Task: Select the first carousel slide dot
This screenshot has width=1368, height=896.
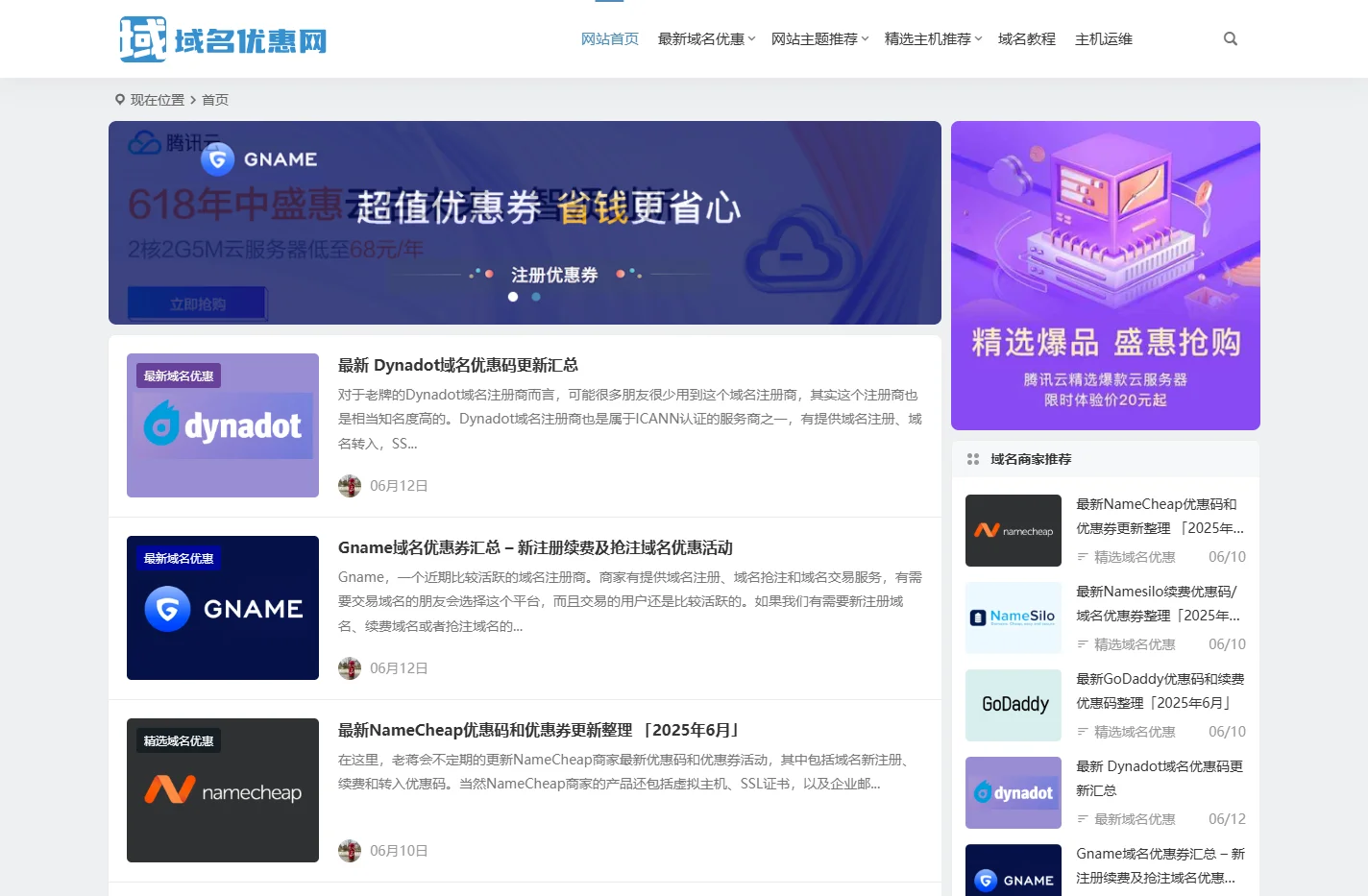Action: (513, 297)
